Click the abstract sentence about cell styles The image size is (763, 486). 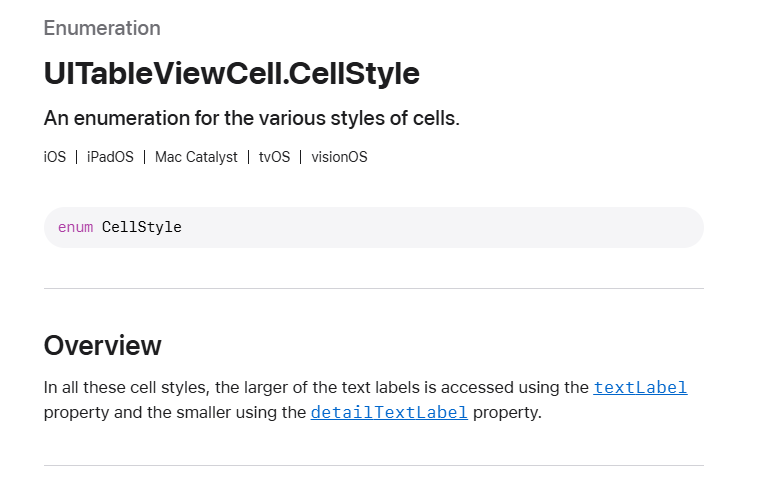point(252,118)
